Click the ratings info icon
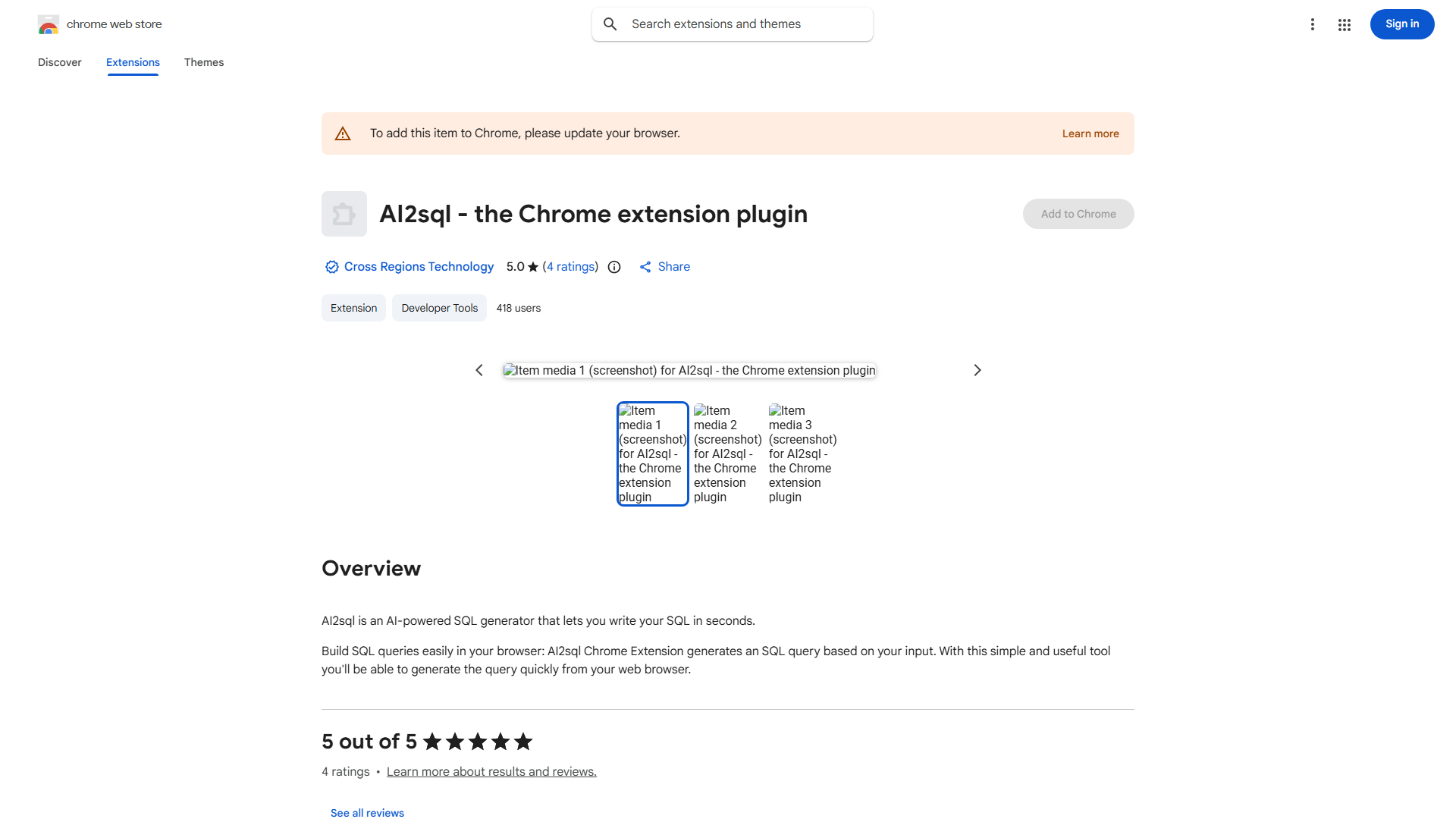Image resolution: width=1456 pixels, height=819 pixels. coord(614,267)
